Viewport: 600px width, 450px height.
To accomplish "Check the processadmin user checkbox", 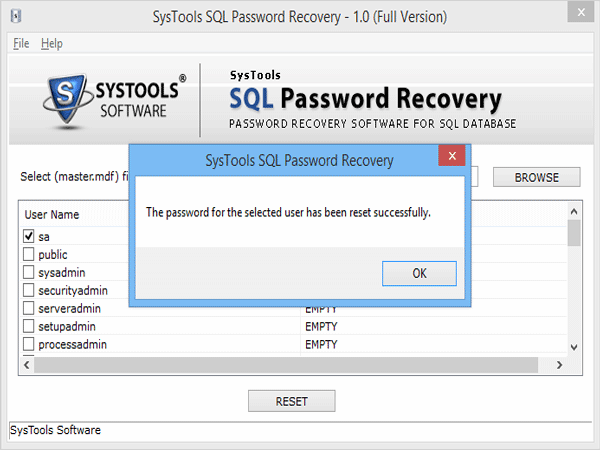I will coord(29,344).
